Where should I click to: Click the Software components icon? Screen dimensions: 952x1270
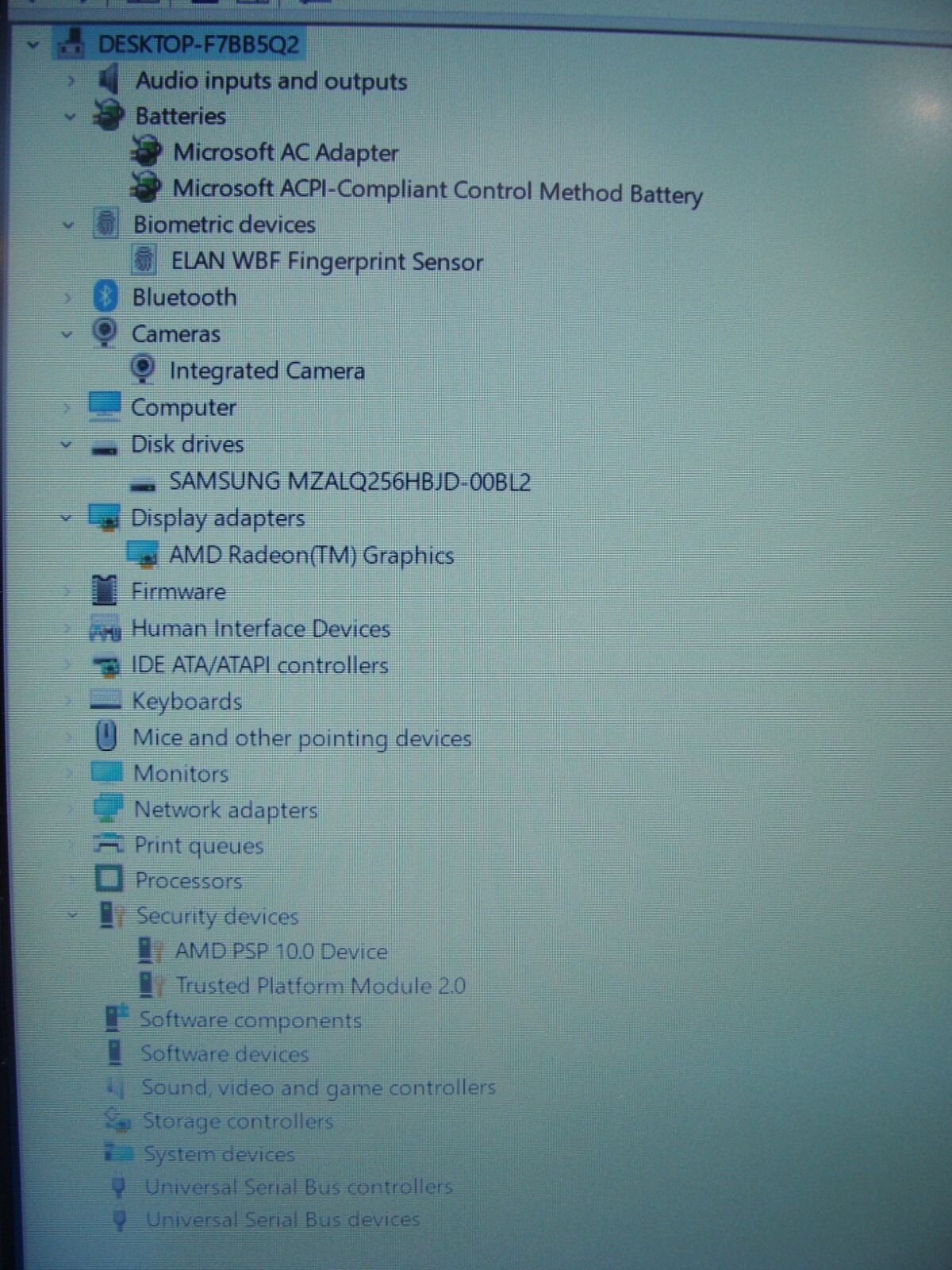[x=117, y=1018]
